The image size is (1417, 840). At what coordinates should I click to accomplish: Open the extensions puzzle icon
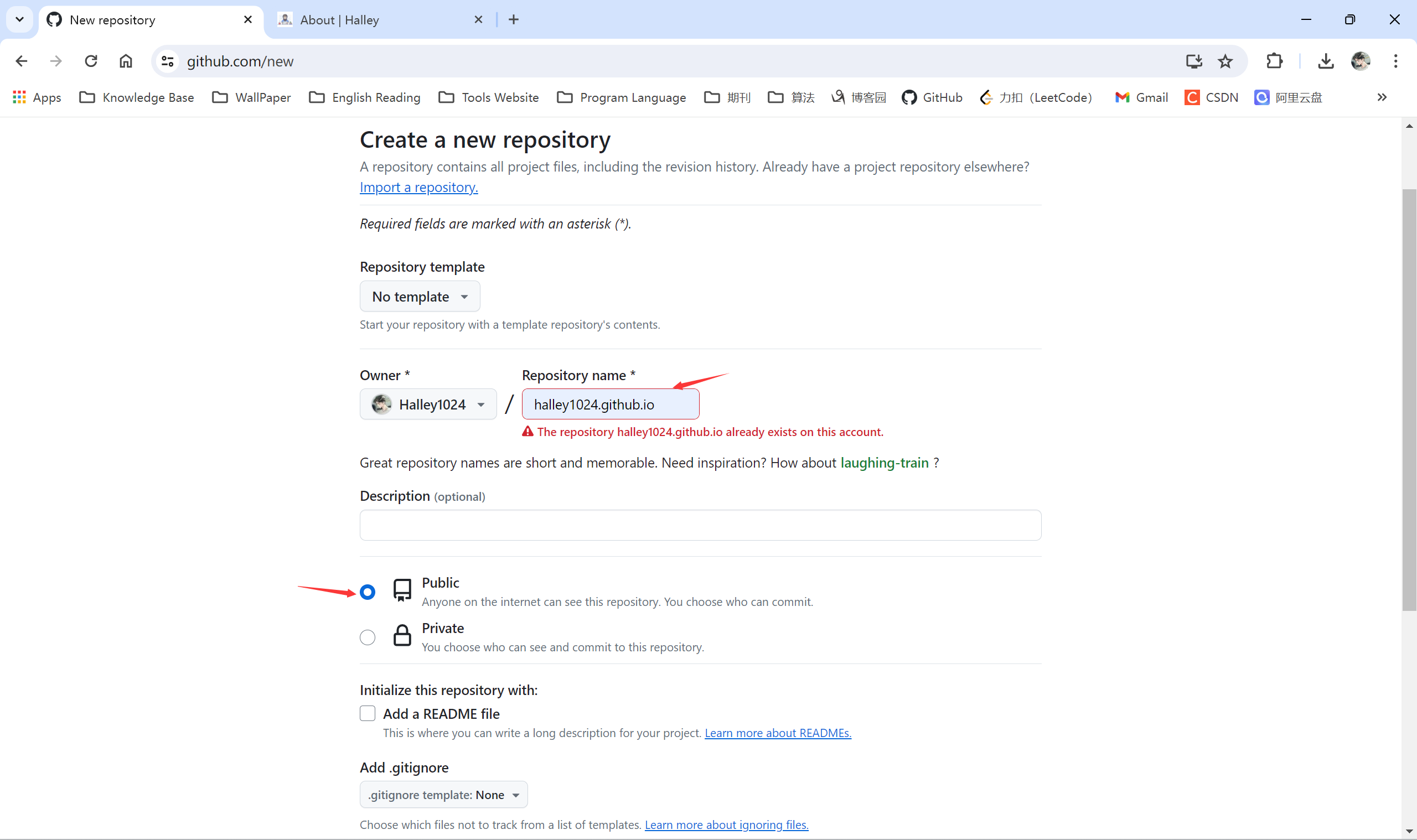point(1274,61)
